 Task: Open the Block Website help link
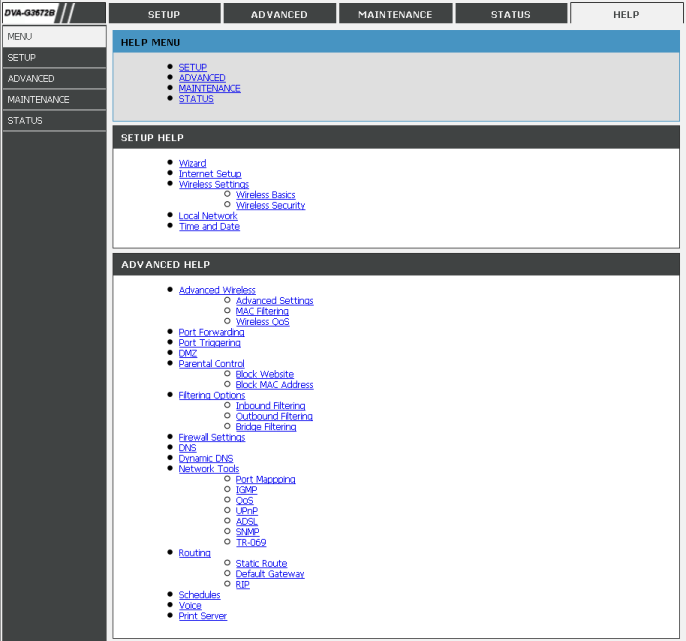(x=265, y=374)
